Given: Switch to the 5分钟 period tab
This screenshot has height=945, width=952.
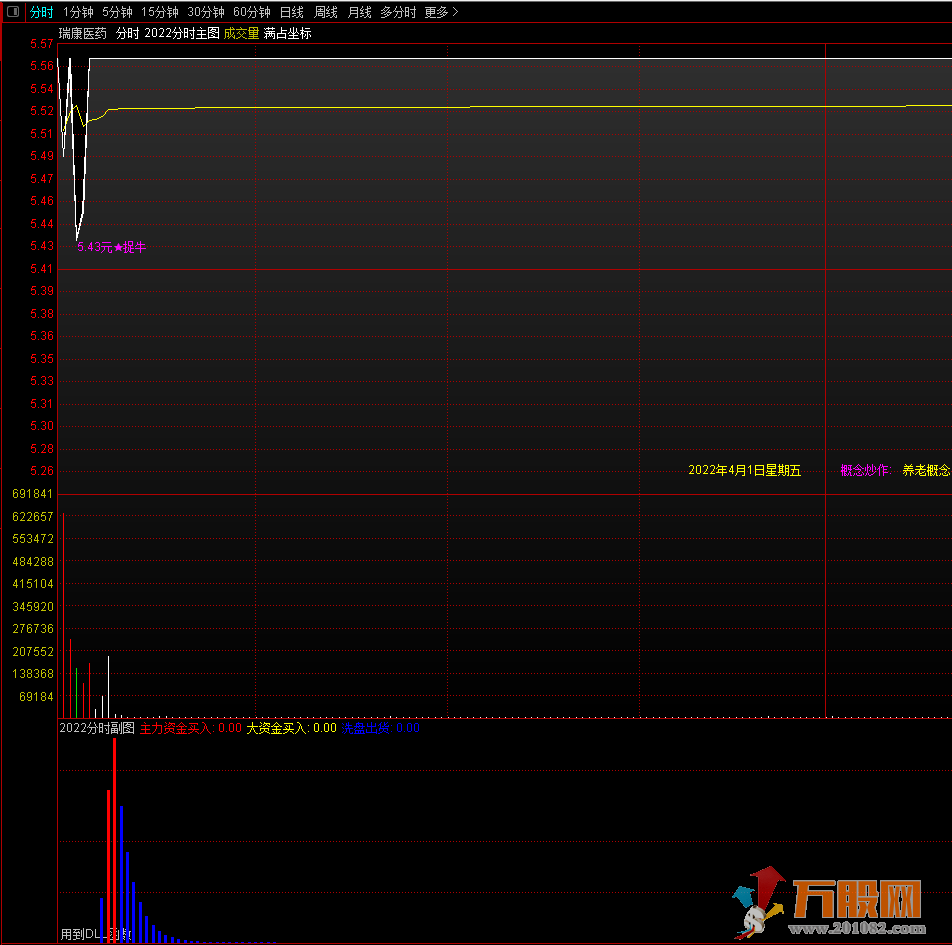Looking at the screenshot, I should coord(117,12).
